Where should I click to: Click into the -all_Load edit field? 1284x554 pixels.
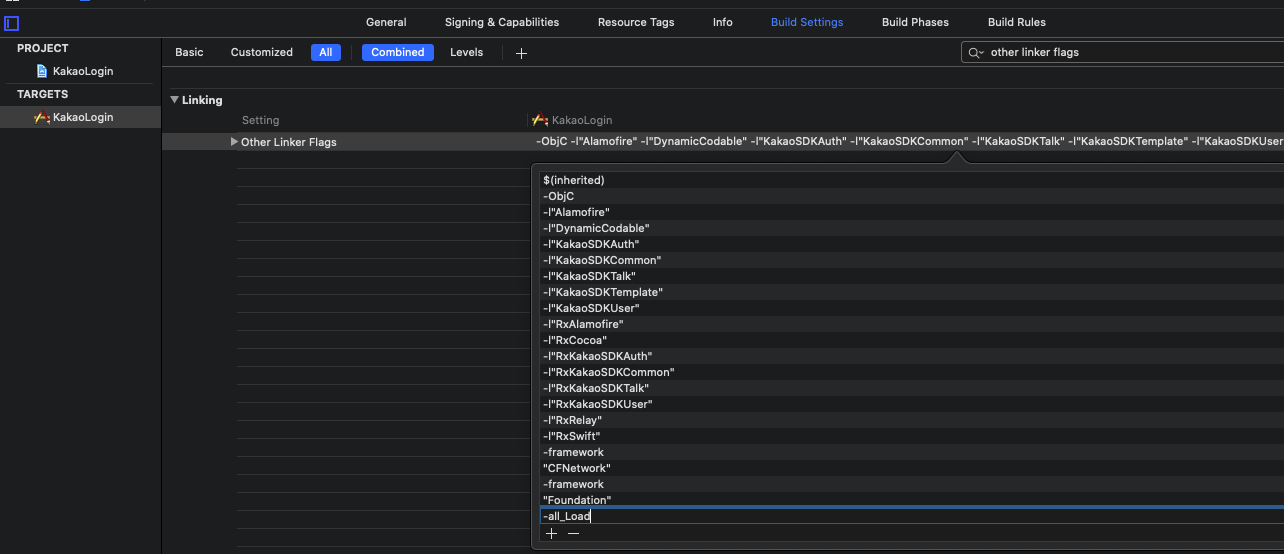[911, 516]
